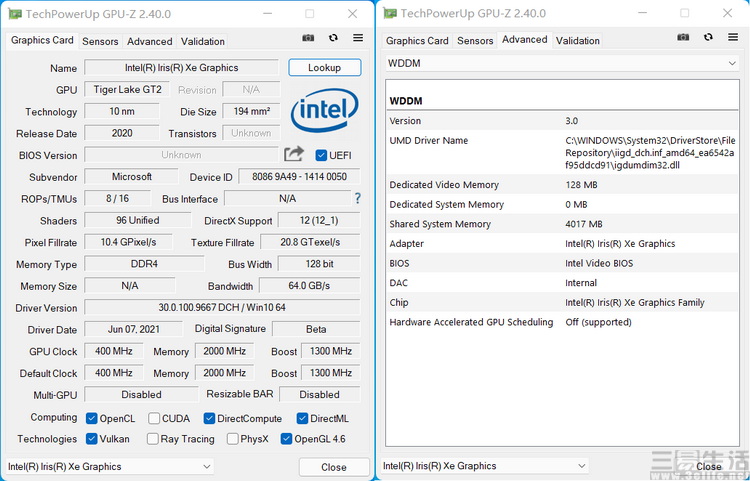750x481 pixels.
Task: Switch to the Validation tab in the left window
Action: click(203, 42)
